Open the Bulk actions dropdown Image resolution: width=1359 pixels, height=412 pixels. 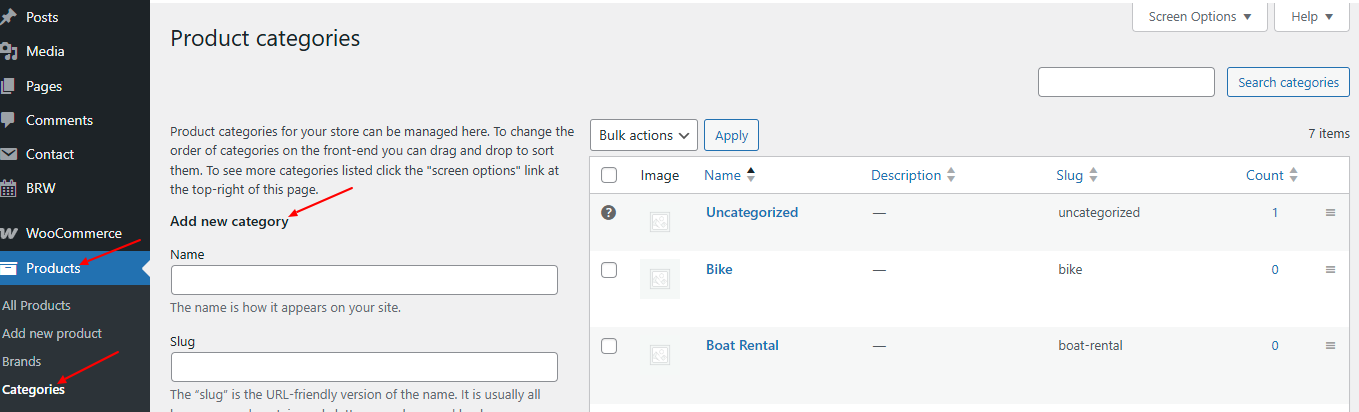tap(644, 135)
